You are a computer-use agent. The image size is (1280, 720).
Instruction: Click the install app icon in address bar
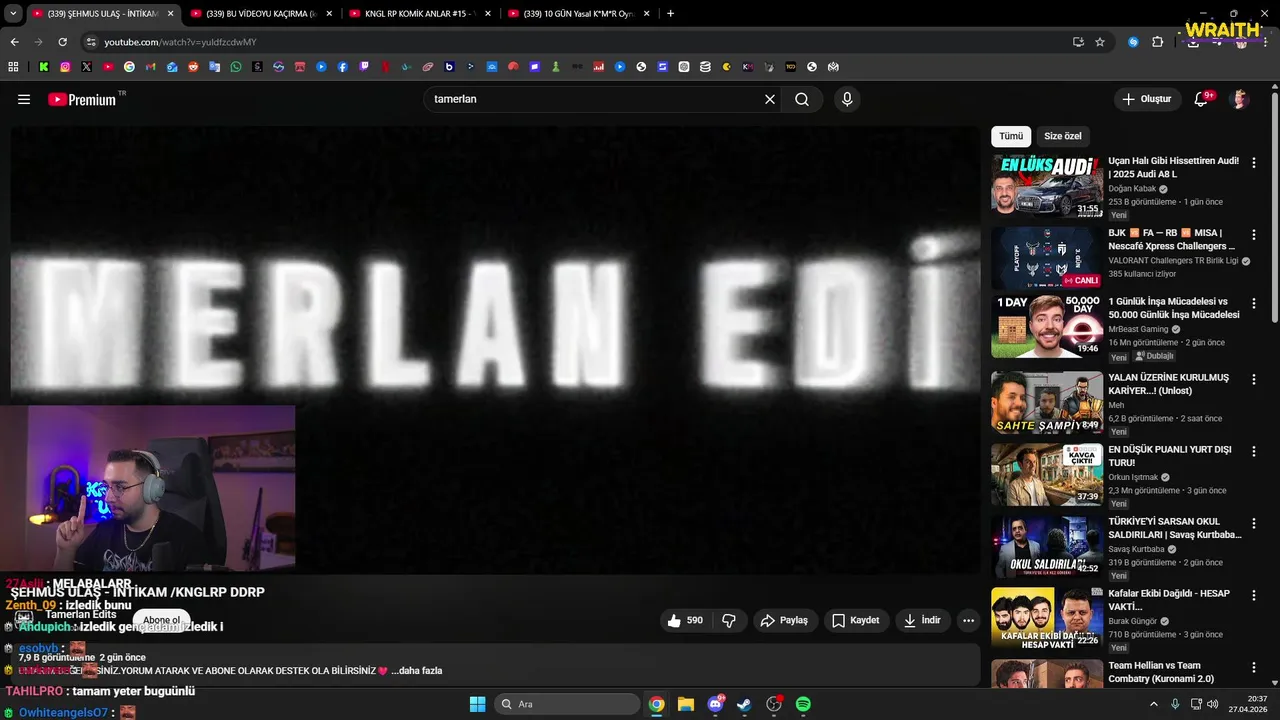pos(1078,42)
